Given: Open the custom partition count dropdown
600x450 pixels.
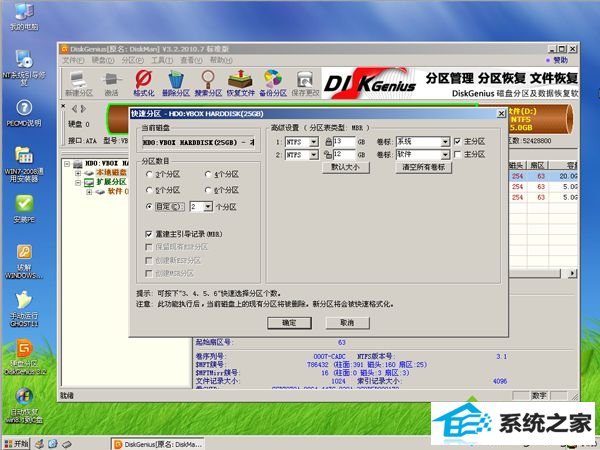Looking at the screenshot, I should [x=208, y=207].
